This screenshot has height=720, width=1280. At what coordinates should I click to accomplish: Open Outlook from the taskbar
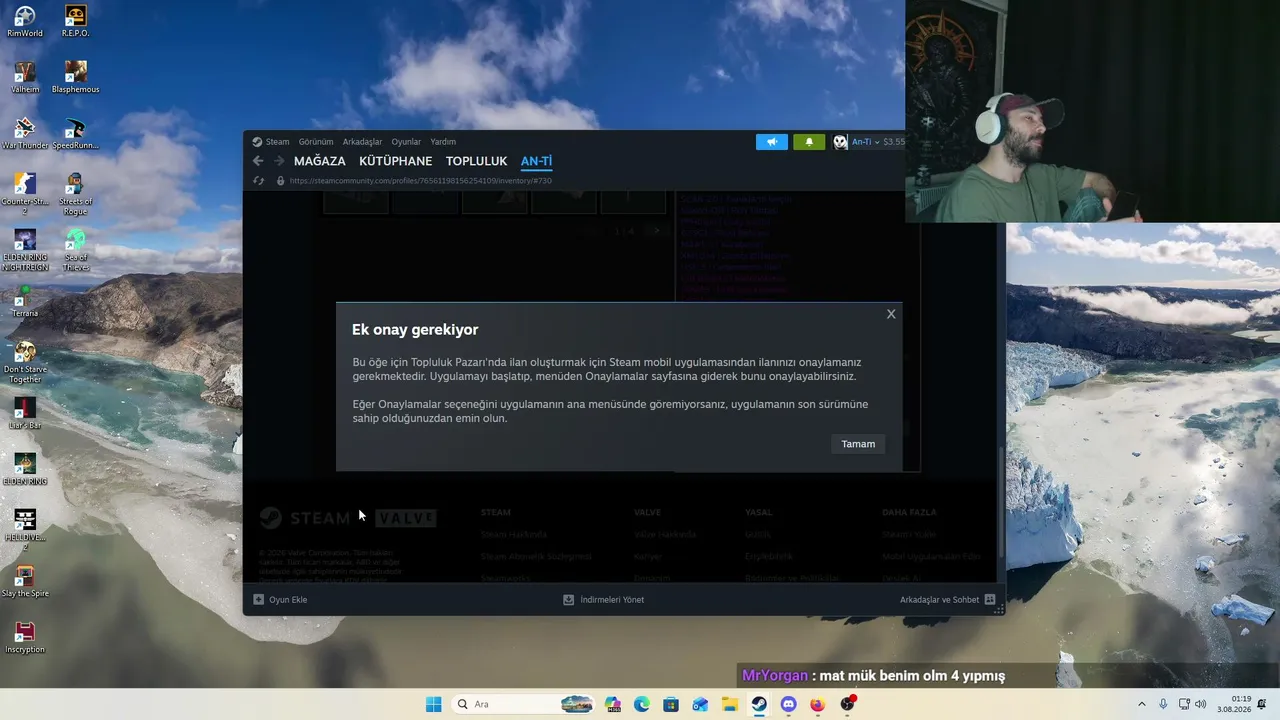click(701, 704)
